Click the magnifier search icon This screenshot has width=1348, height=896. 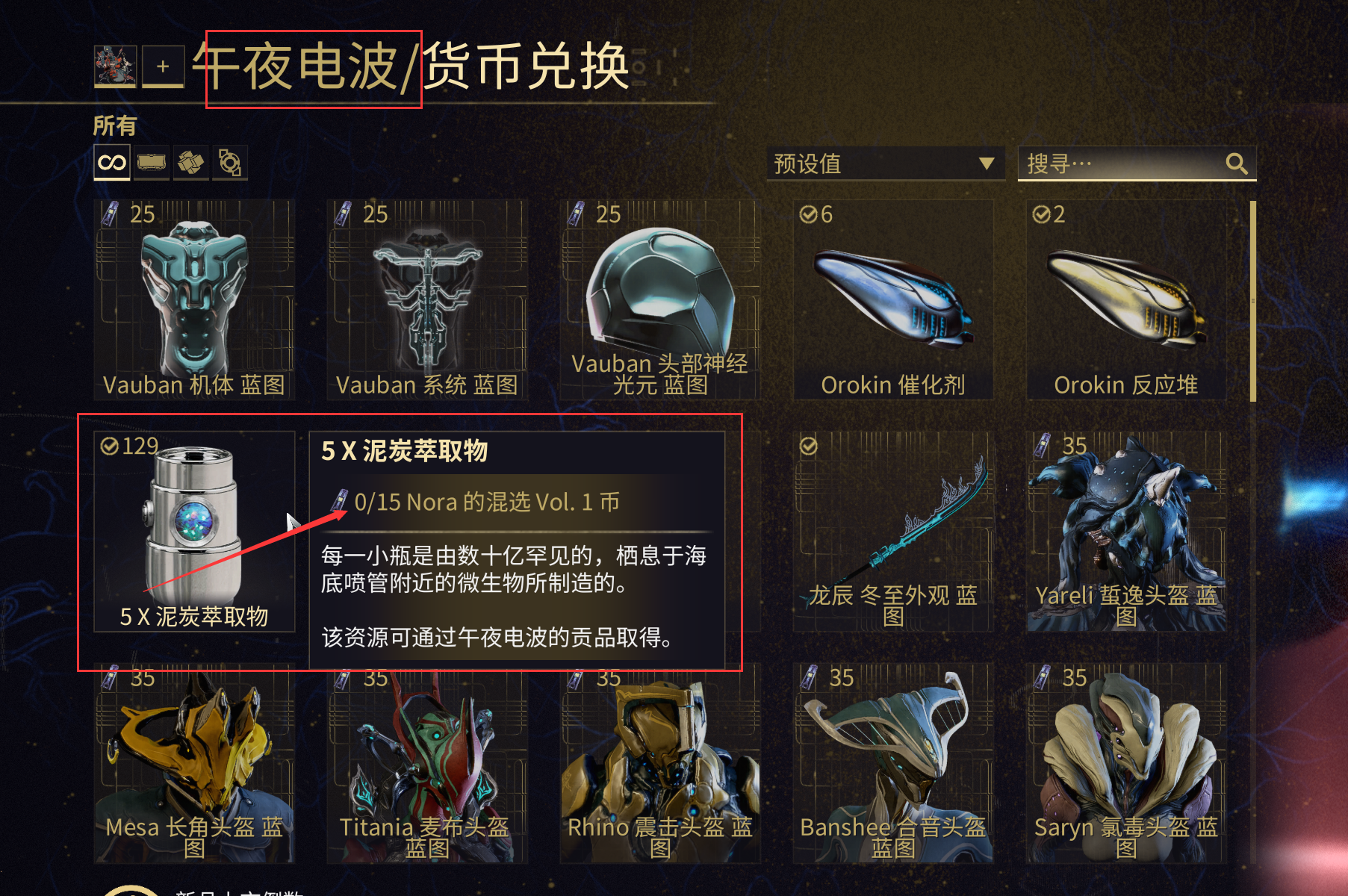coord(1237,164)
